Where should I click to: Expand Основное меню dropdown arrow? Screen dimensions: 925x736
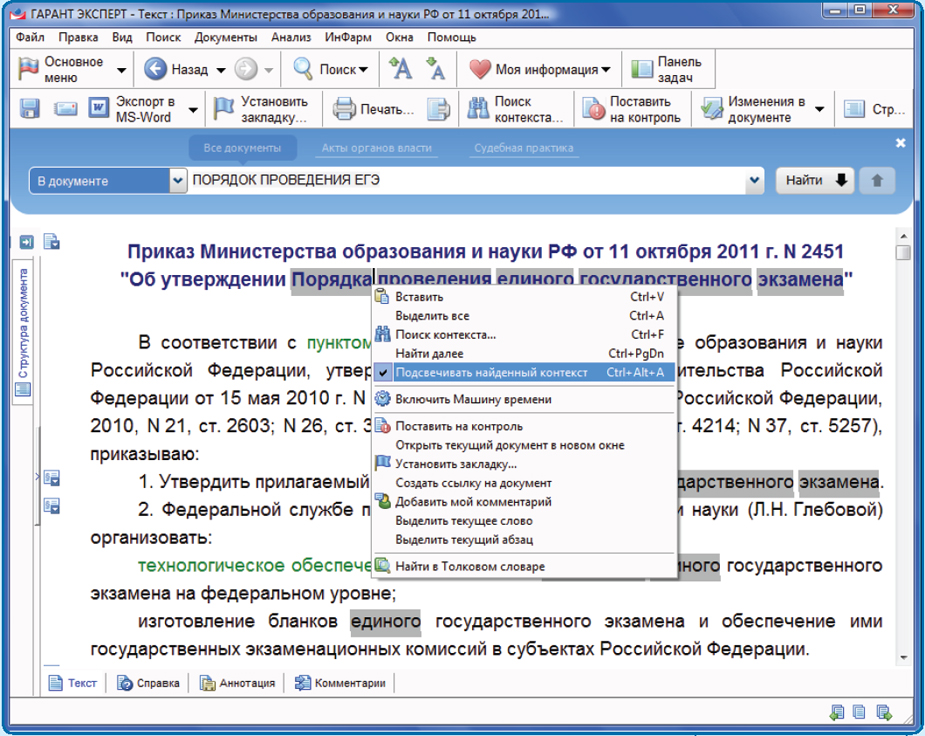coord(121,70)
